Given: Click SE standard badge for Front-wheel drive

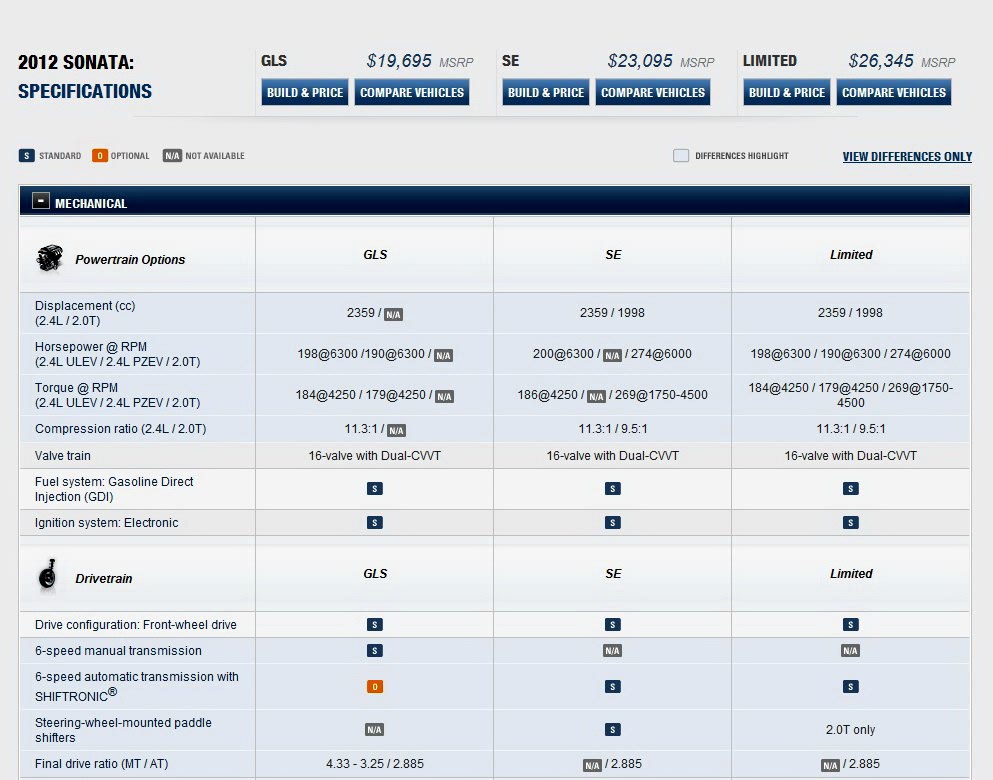Looking at the screenshot, I should 612,625.
